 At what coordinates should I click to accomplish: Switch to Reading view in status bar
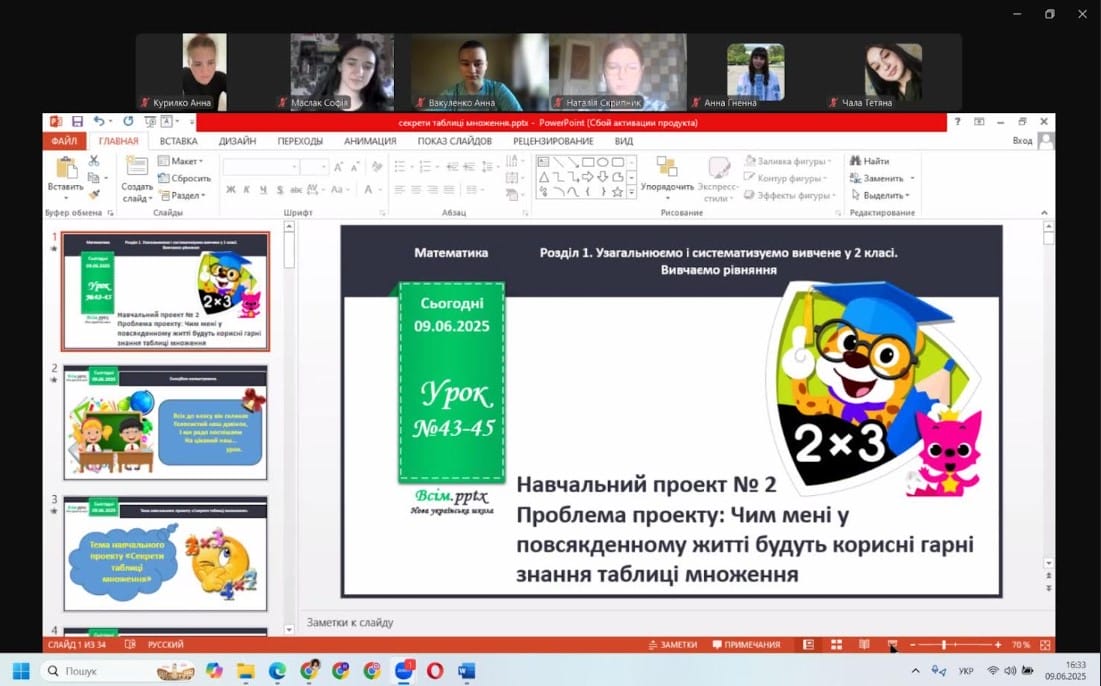(864, 645)
